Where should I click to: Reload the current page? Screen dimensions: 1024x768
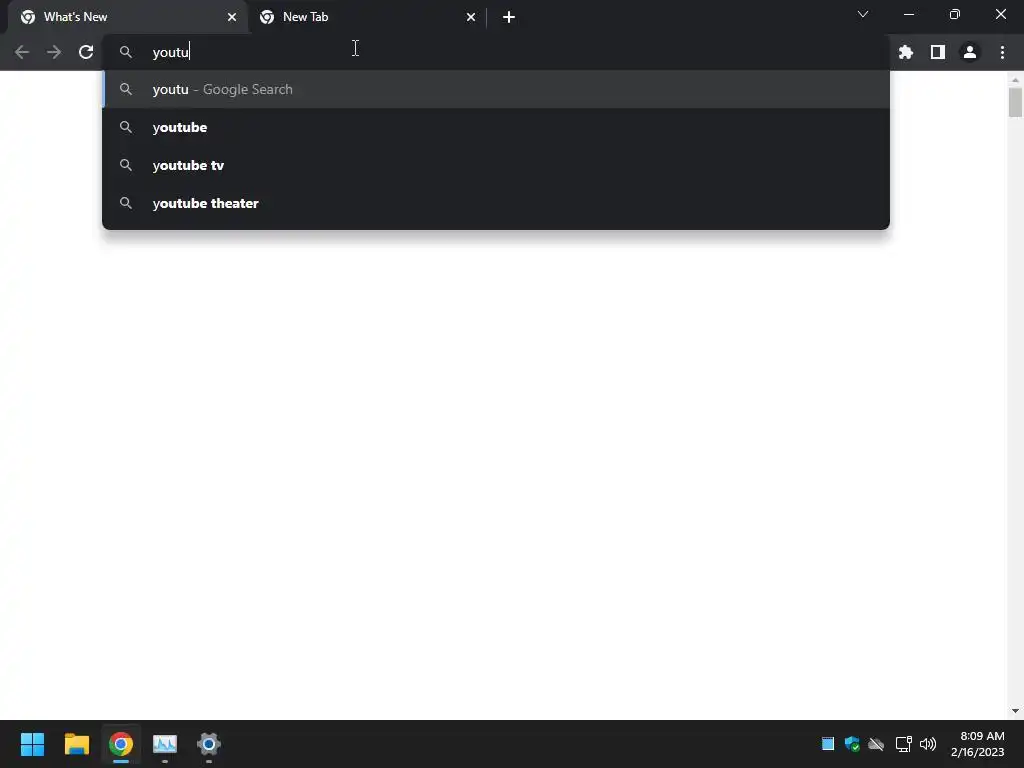(86, 52)
